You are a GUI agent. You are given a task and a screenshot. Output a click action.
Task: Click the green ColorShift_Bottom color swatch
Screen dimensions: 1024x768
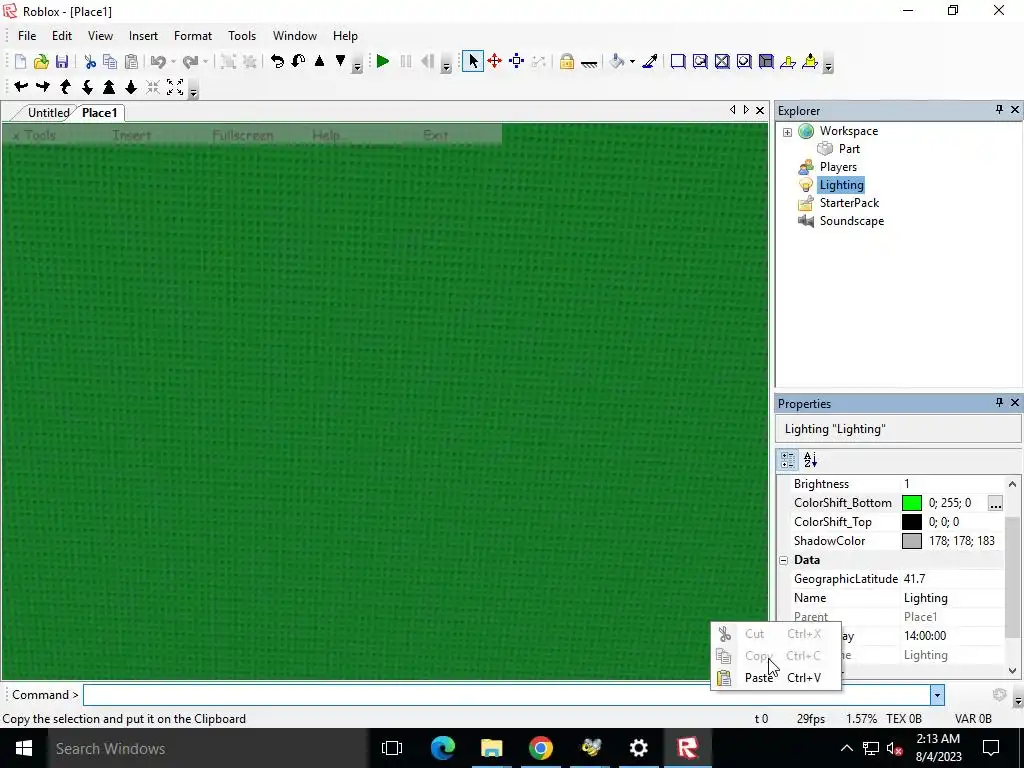coord(912,503)
